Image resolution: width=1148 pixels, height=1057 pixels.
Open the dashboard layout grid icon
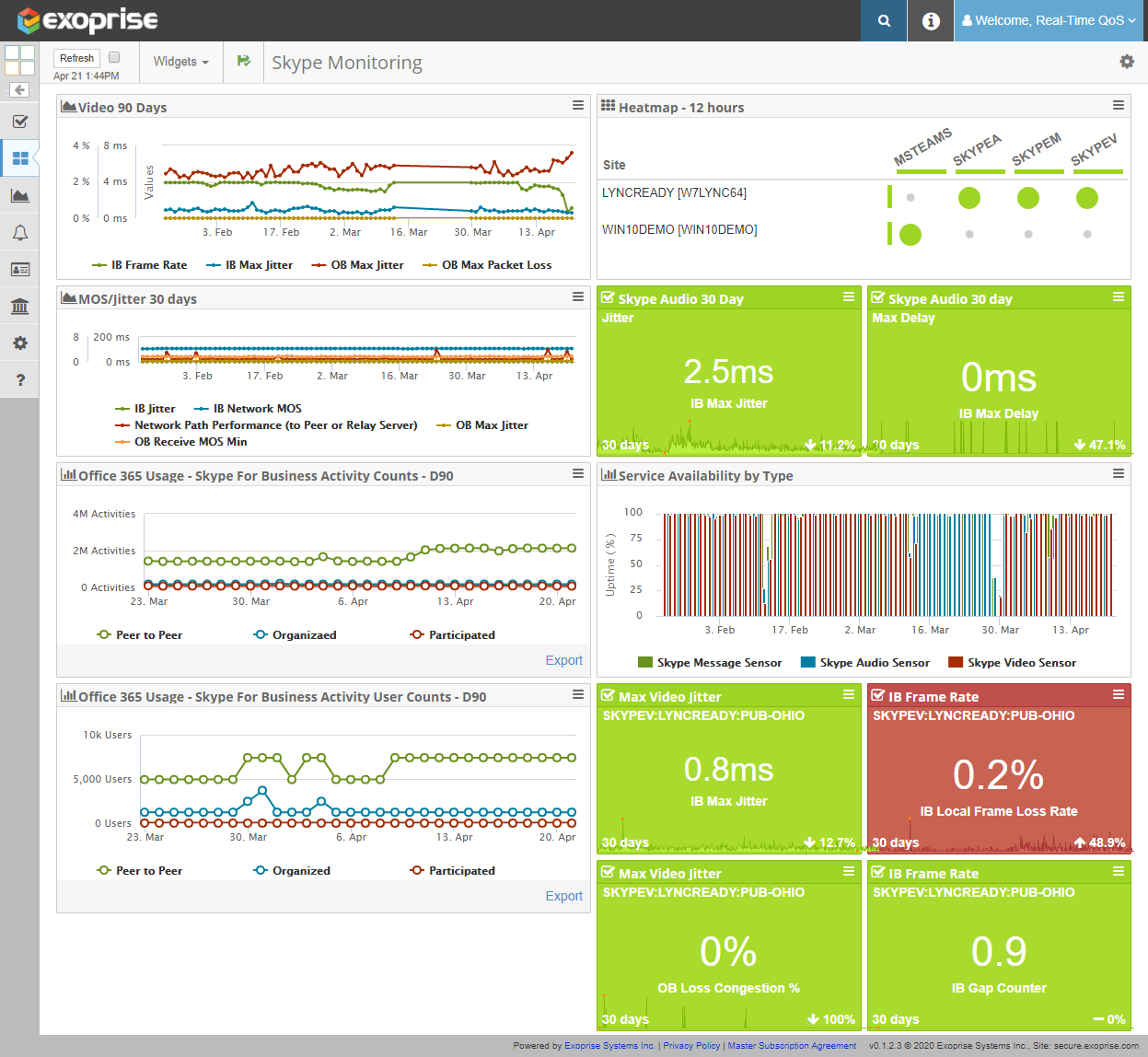click(19, 61)
